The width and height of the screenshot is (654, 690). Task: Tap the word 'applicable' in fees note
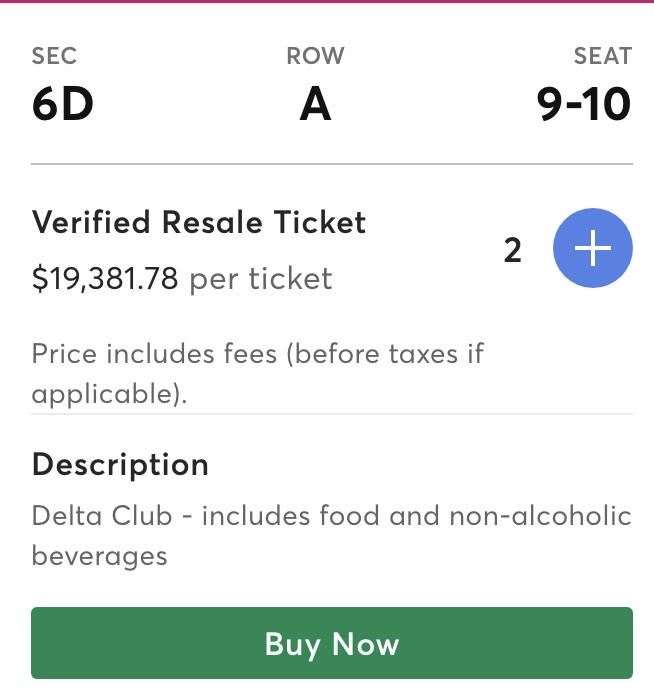105,393
